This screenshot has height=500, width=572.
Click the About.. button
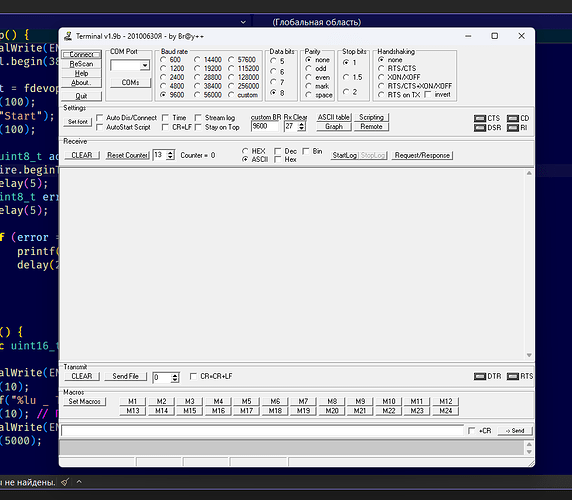[x=81, y=82]
